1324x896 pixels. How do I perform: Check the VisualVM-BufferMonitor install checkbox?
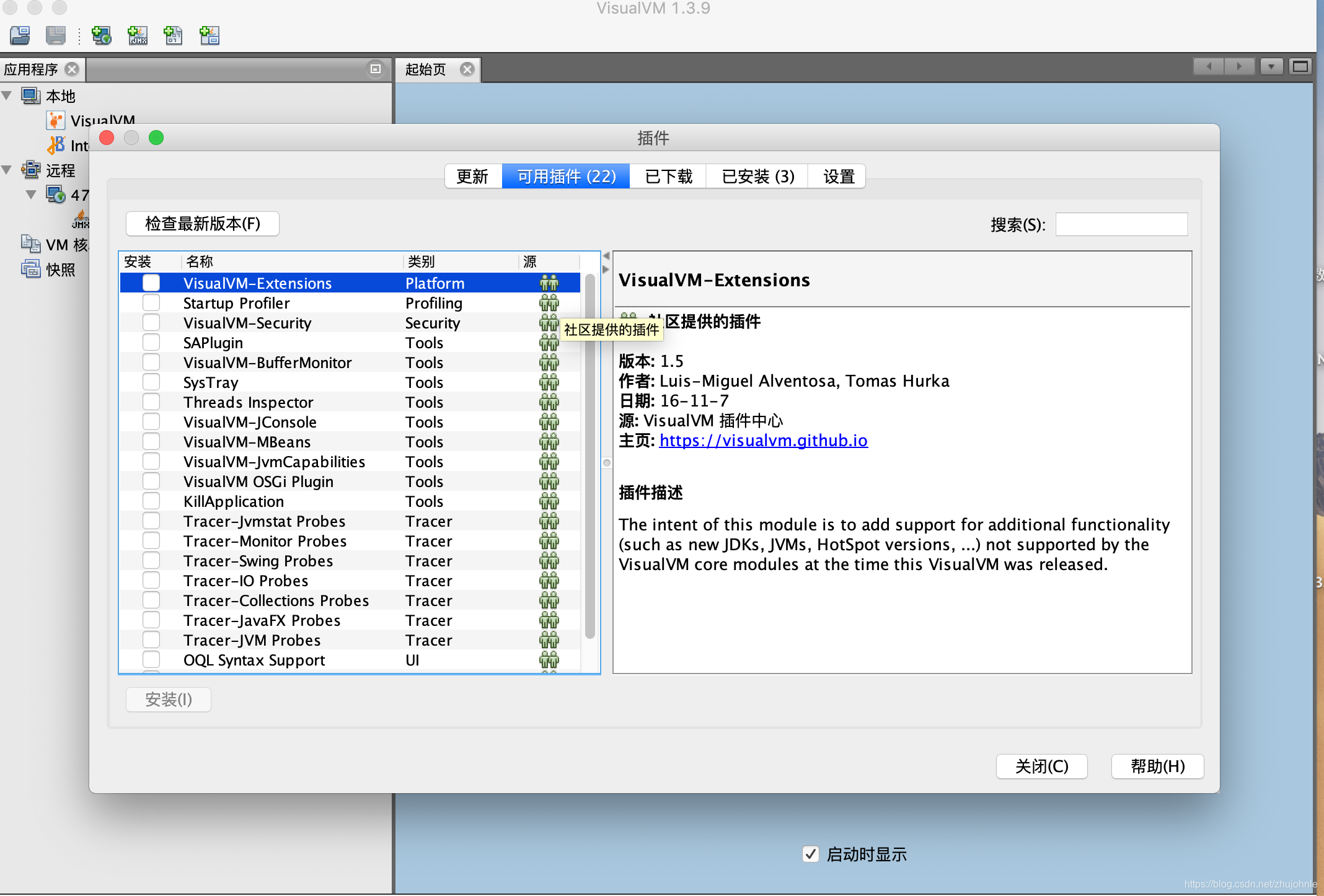point(151,362)
